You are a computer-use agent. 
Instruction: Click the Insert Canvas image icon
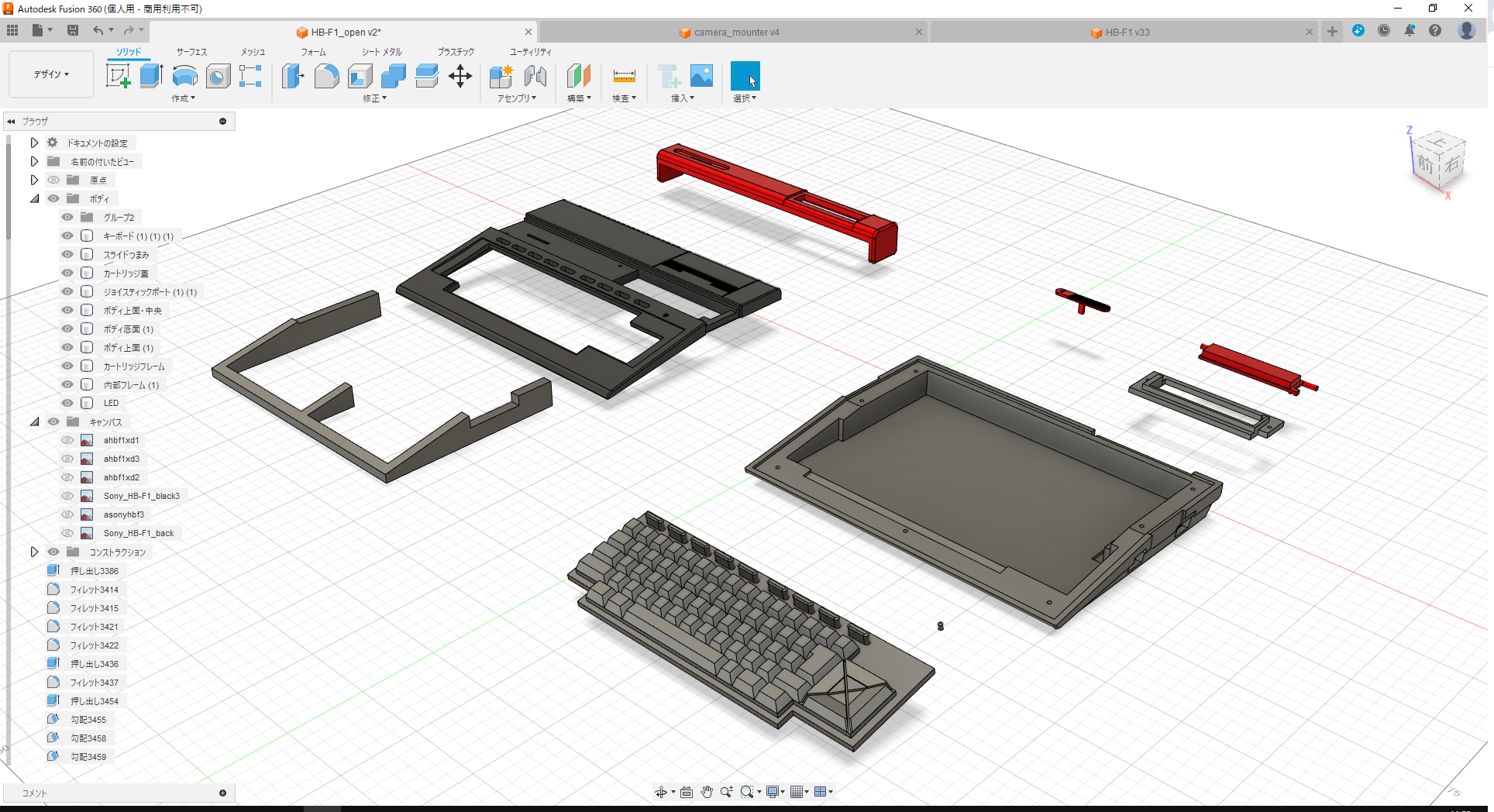click(701, 75)
